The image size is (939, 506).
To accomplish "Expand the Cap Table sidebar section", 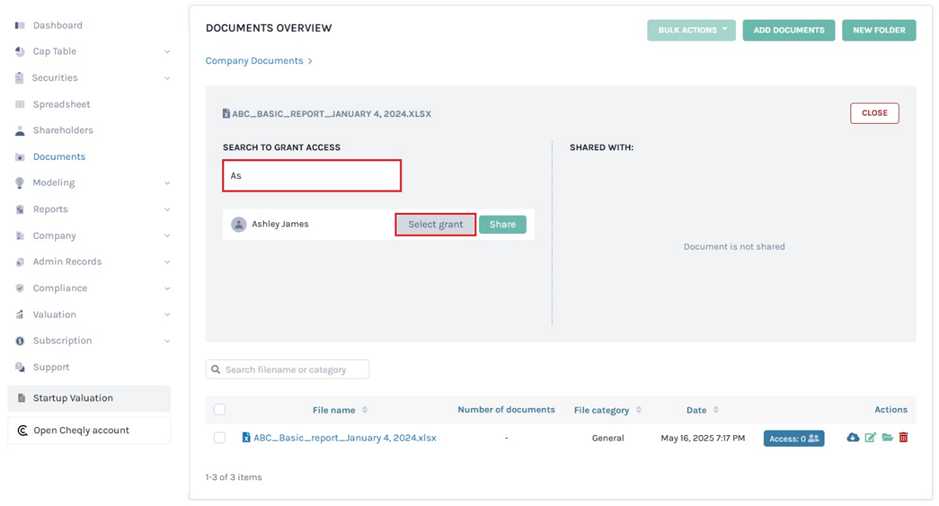I will point(167,52).
